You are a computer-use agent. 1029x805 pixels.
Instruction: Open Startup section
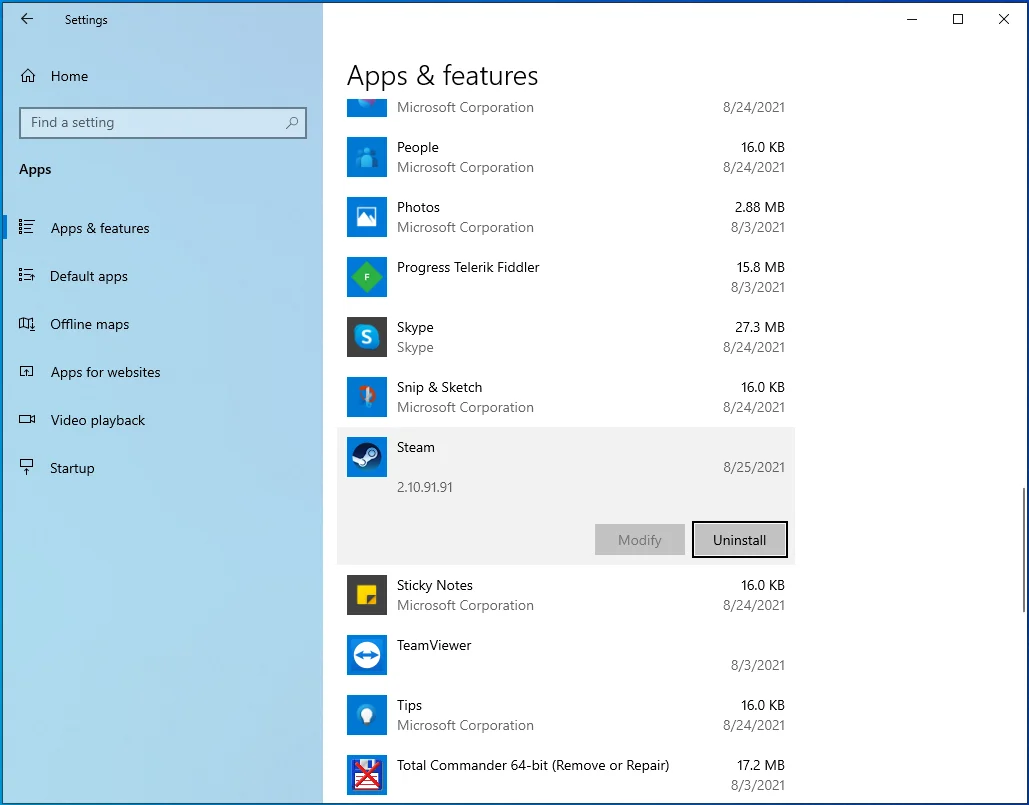pos(72,468)
